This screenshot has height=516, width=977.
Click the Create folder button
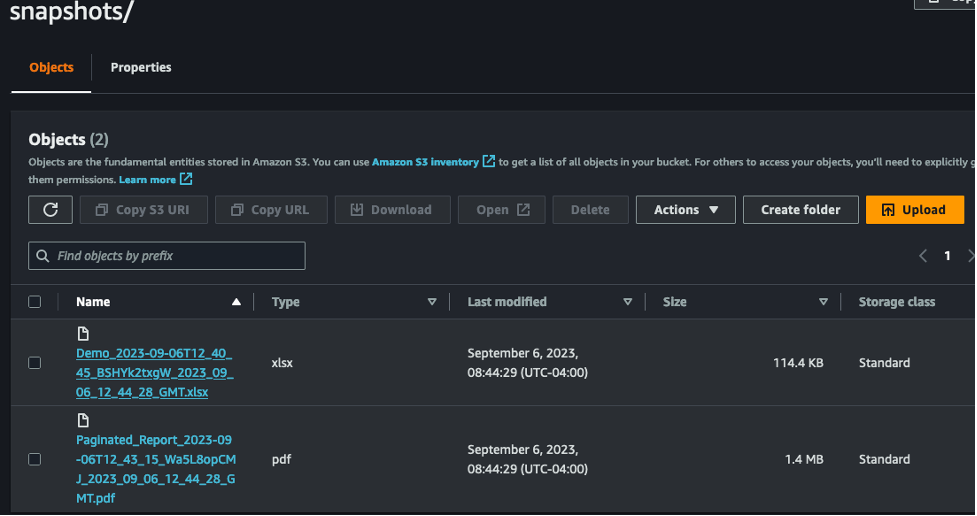[x=801, y=210]
